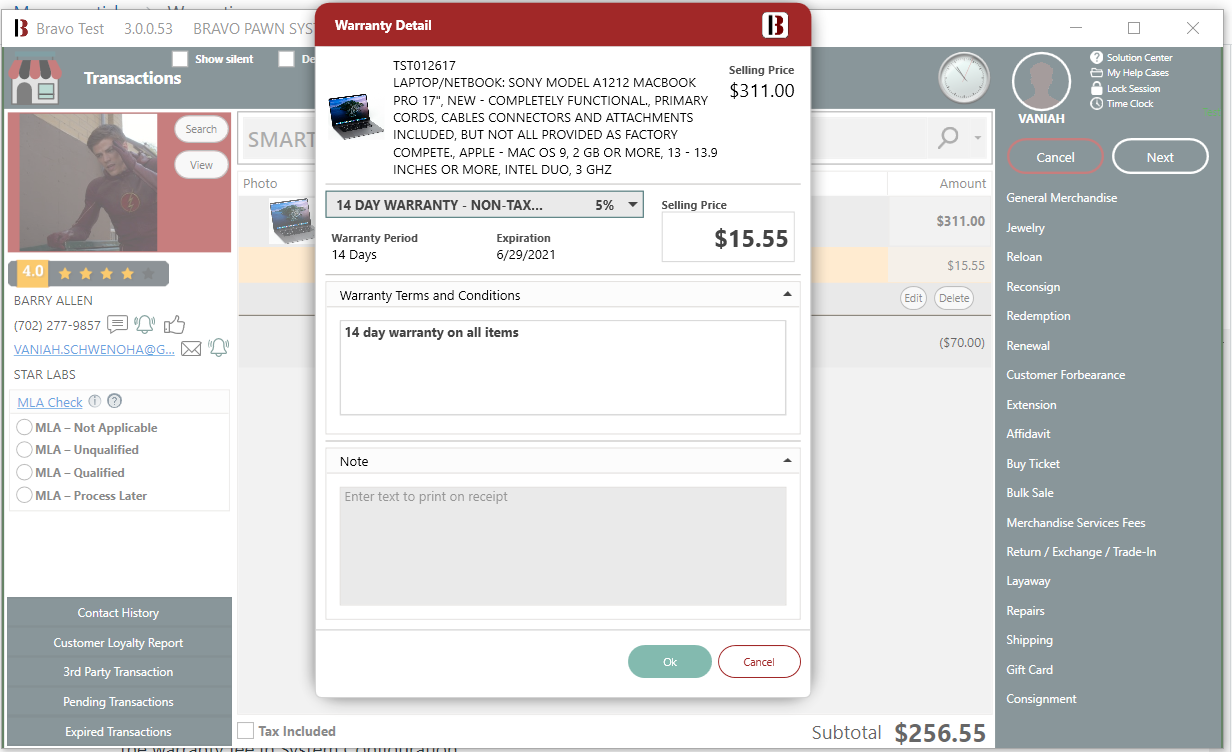Click the Bravo logo in Warranty Detail header
This screenshot has width=1232, height=752.
pos(775,25)
